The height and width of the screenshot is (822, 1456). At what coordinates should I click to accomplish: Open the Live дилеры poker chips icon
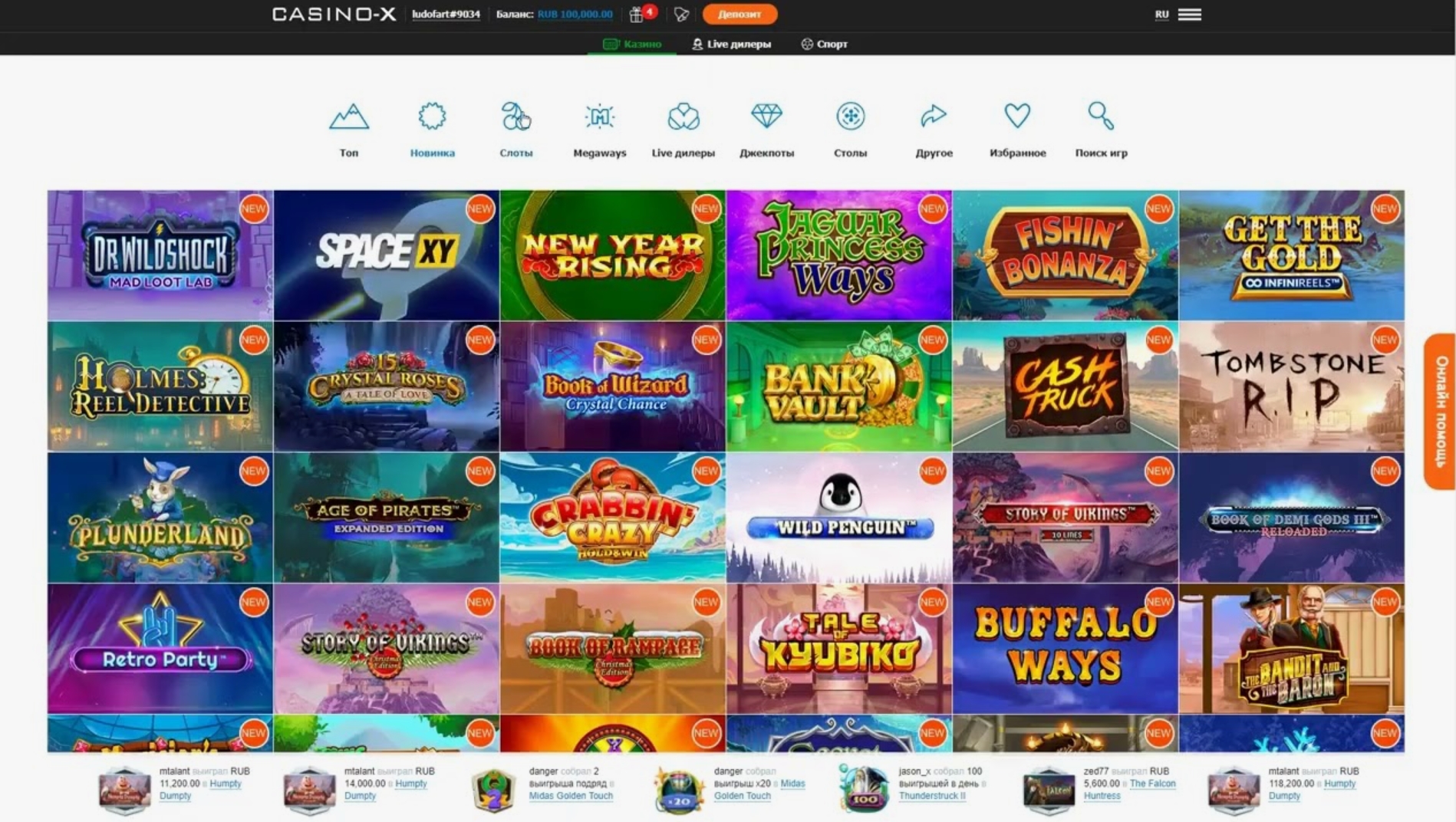[x=683, y=117]
